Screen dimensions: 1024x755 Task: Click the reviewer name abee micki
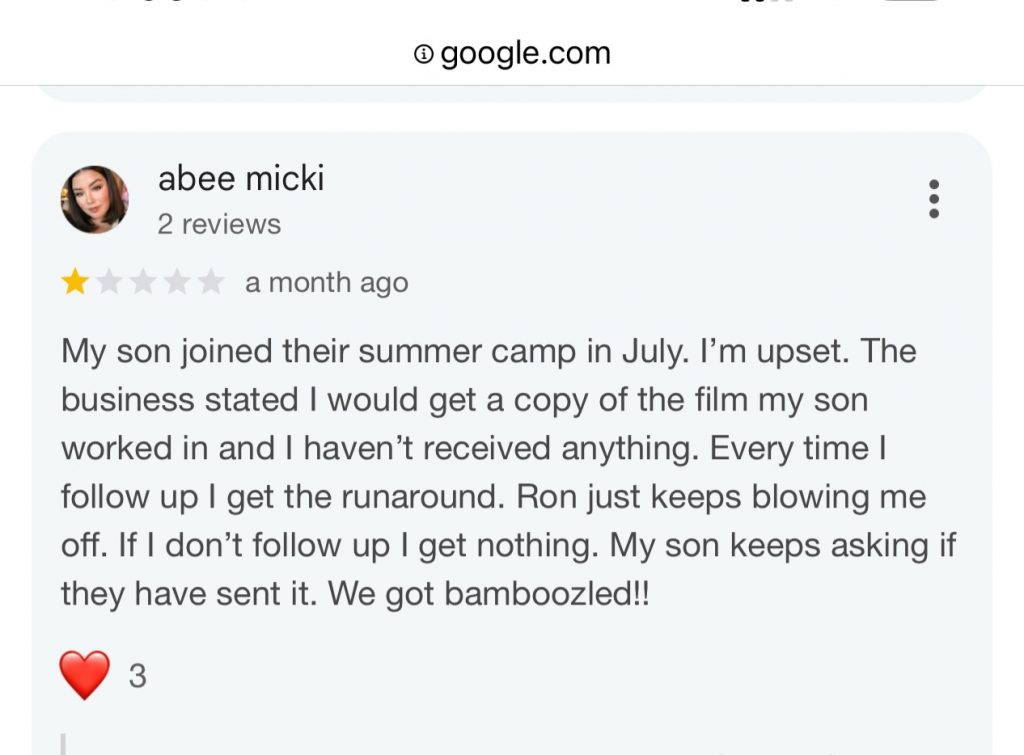[x=241, y=179]
